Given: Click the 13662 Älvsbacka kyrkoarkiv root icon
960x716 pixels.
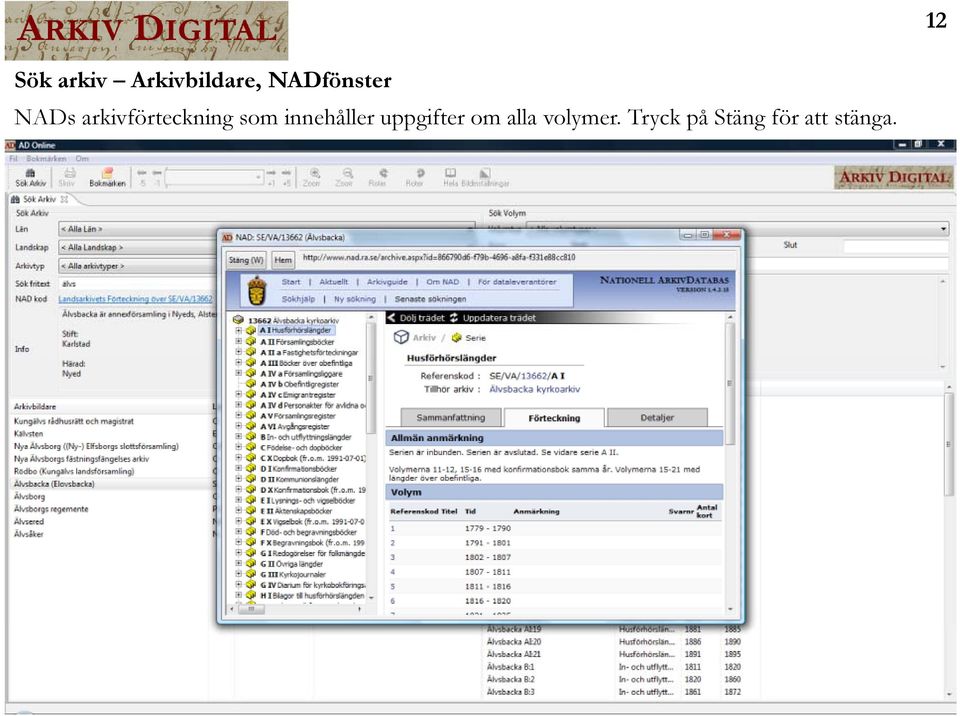Looking at the screenshot, I should coord(238,320).
